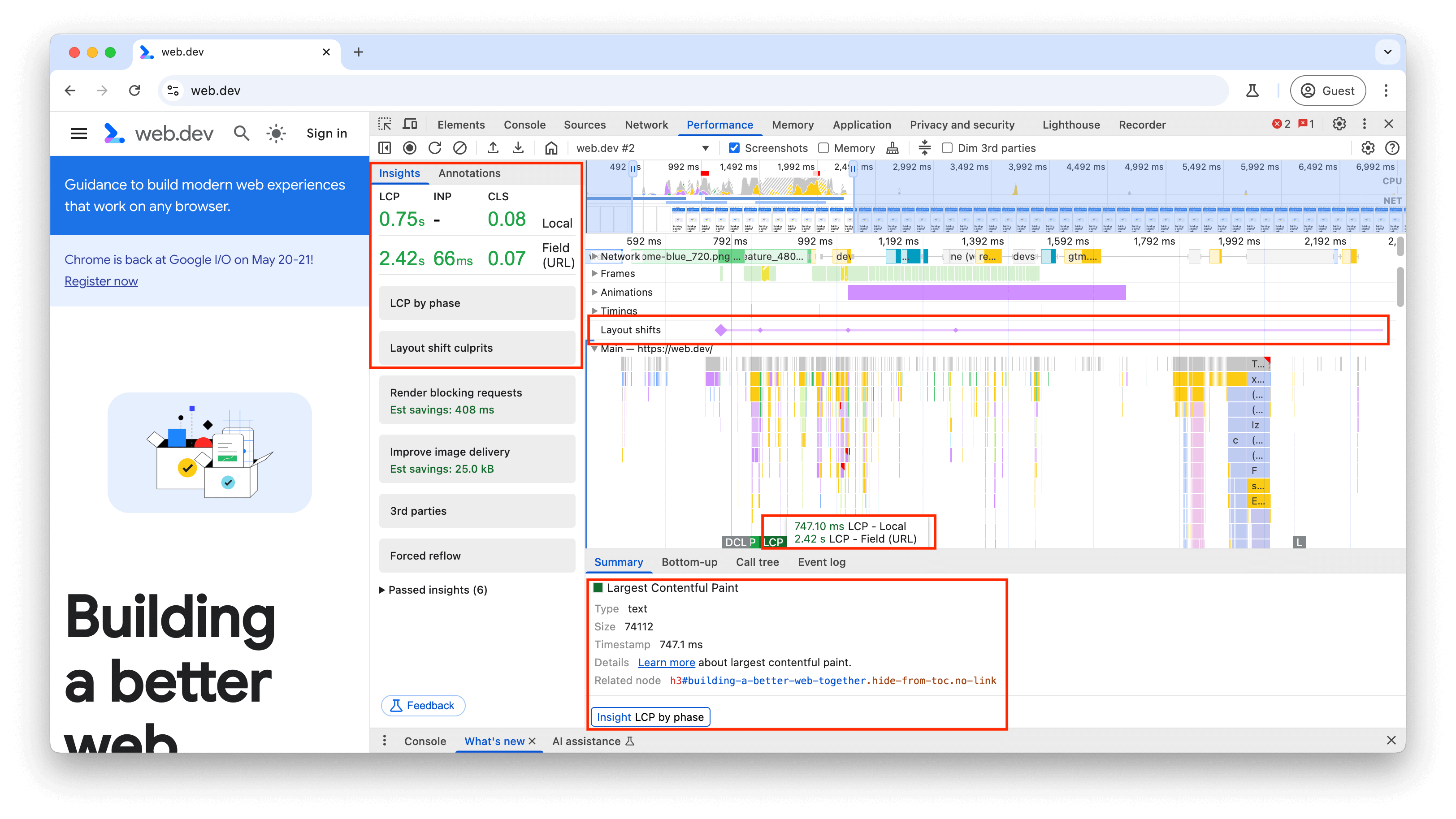This screenshot has height=819, width=1456.
Task: Click the clear performance button
Action: click(x=461, y=148)
